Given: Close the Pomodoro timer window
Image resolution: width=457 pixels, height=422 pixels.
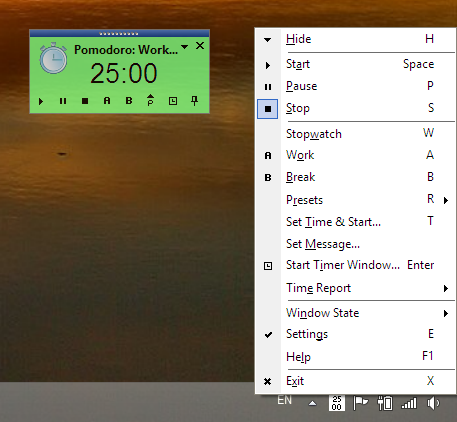Looking at the screenshot, I should click(x=200, y=46).
